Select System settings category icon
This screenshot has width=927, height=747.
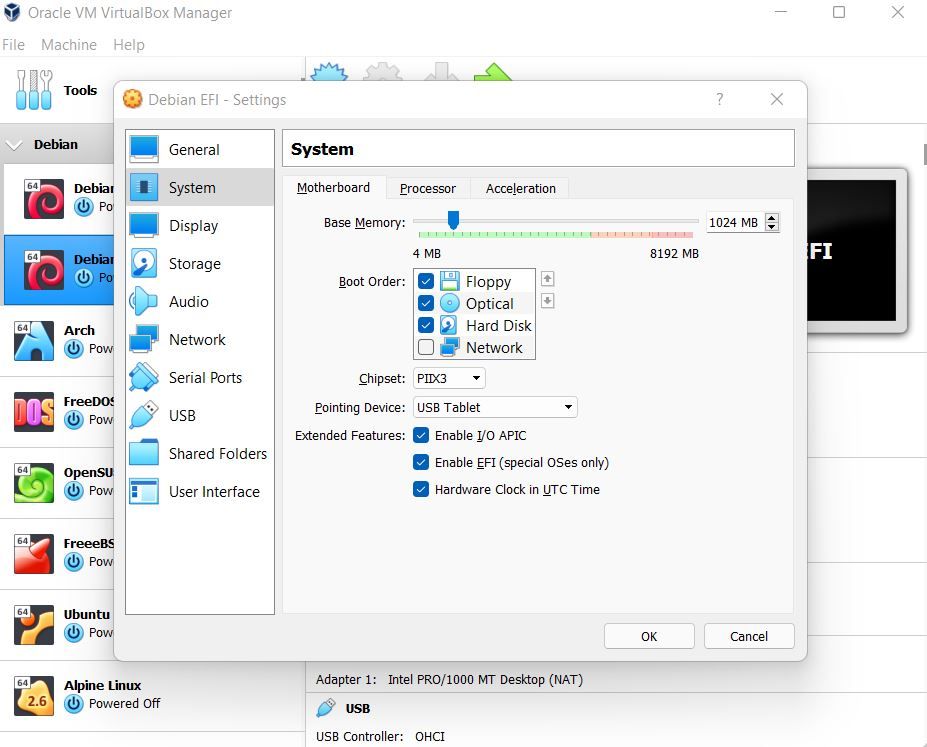(144, 187)
